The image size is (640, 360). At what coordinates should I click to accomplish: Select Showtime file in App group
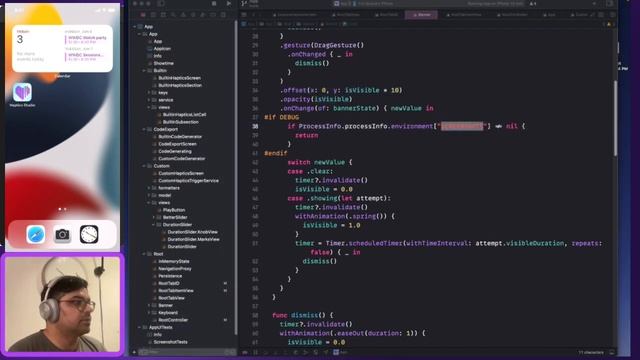[163, 63]
